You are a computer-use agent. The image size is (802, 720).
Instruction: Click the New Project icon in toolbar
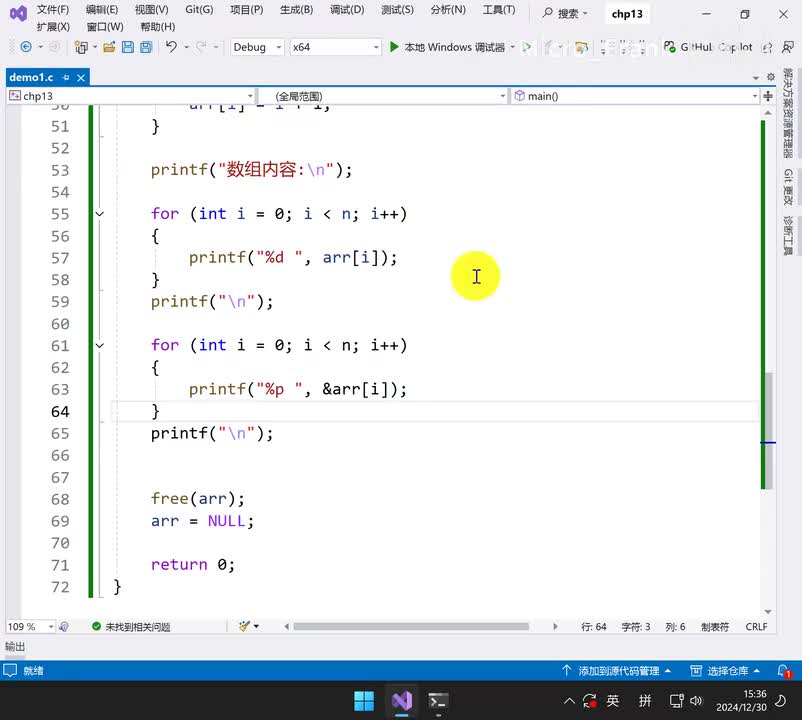click(x=81, y=47)
